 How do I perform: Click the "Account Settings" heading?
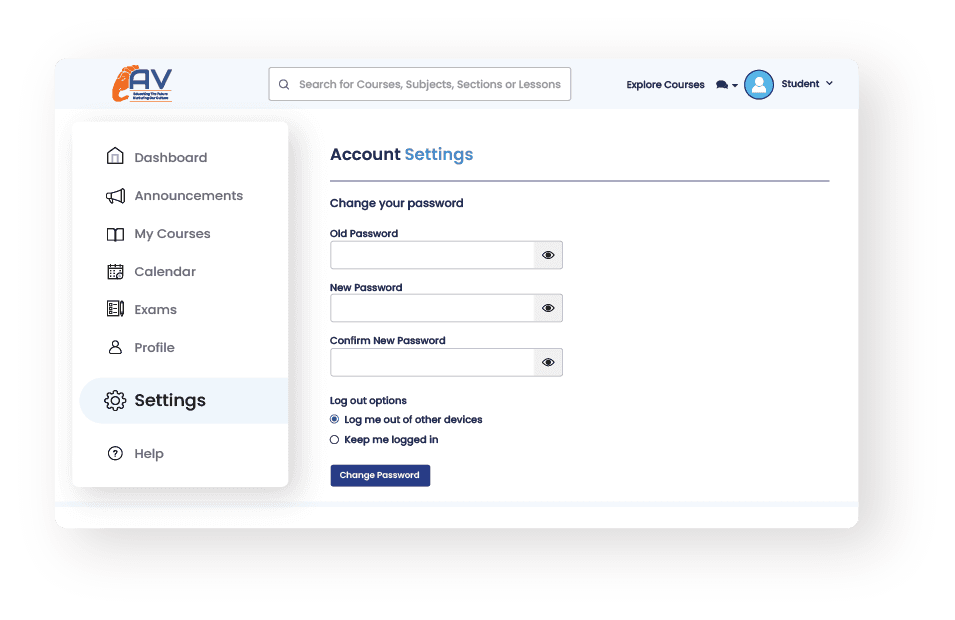tap(401, 155)
